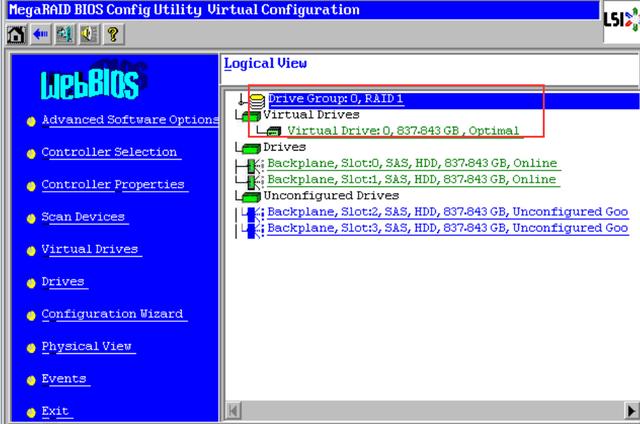This screenshot has width=640, height=424.
Task: Click the Scan Devices link
Action: coord(83,217)
